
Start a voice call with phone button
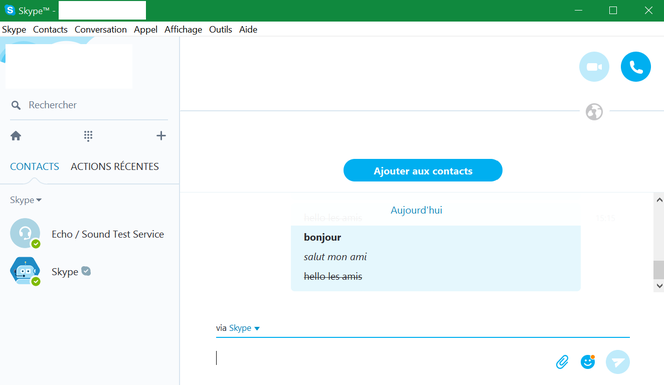click(x=636, y=66)
